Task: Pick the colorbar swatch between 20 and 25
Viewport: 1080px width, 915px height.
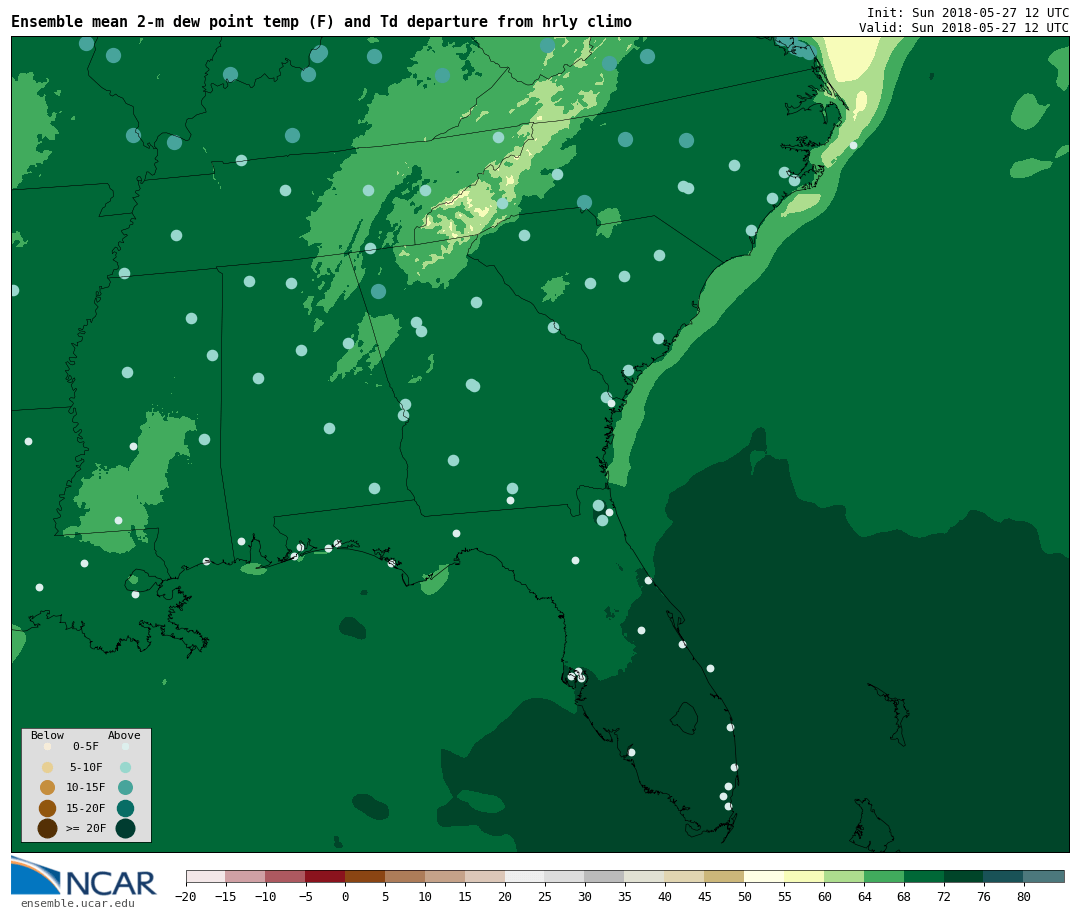Action: (x=525, y=876)
